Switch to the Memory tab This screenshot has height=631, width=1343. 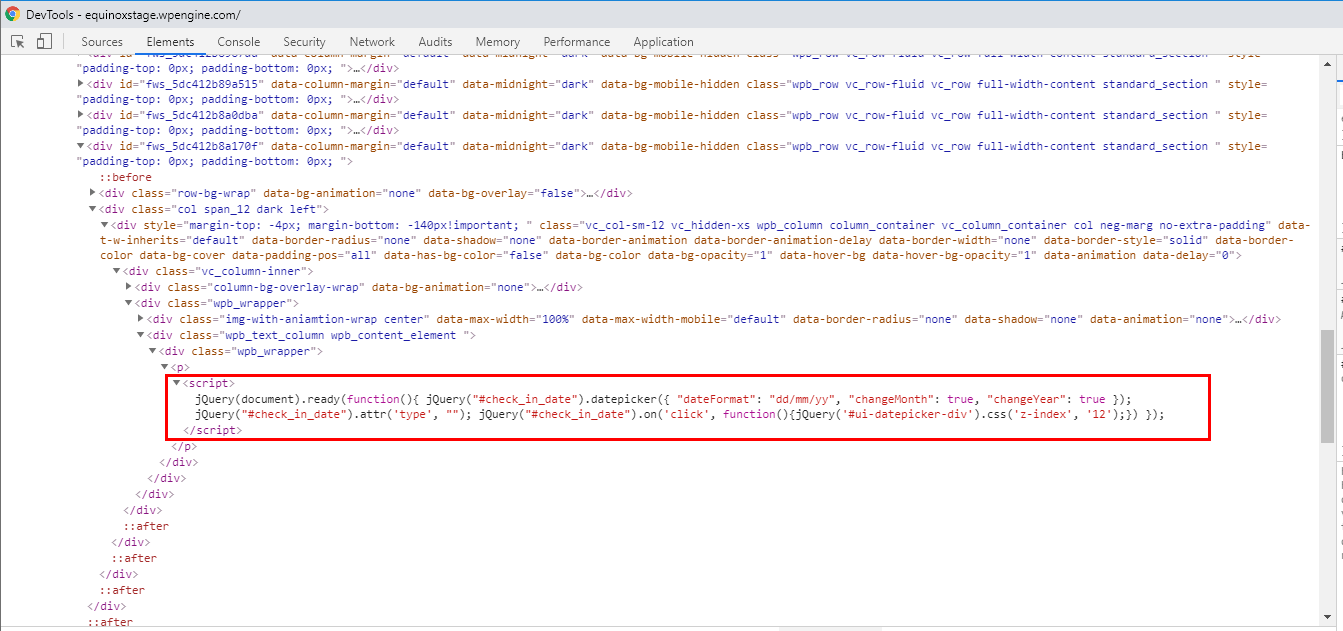pyautogui.click(x=498, y=42)
